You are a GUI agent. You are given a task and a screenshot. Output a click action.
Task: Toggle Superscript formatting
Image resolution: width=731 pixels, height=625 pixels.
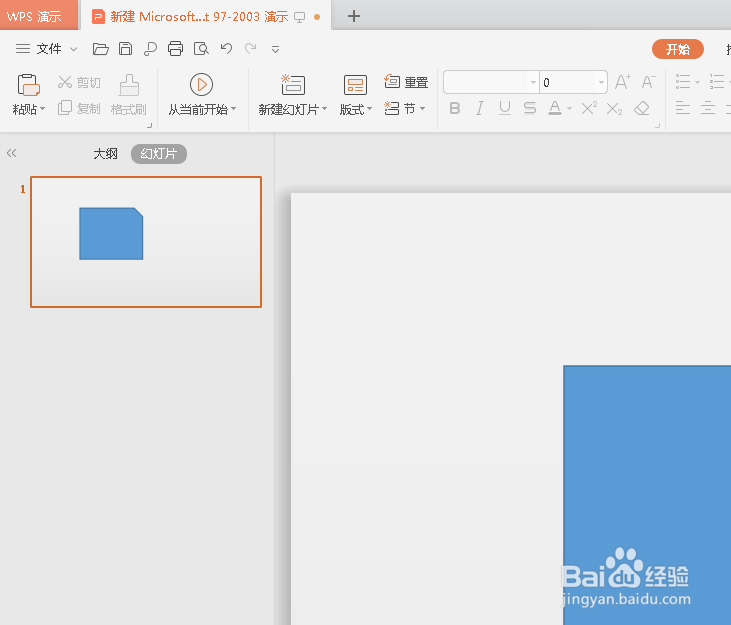[x=589, y=109]
